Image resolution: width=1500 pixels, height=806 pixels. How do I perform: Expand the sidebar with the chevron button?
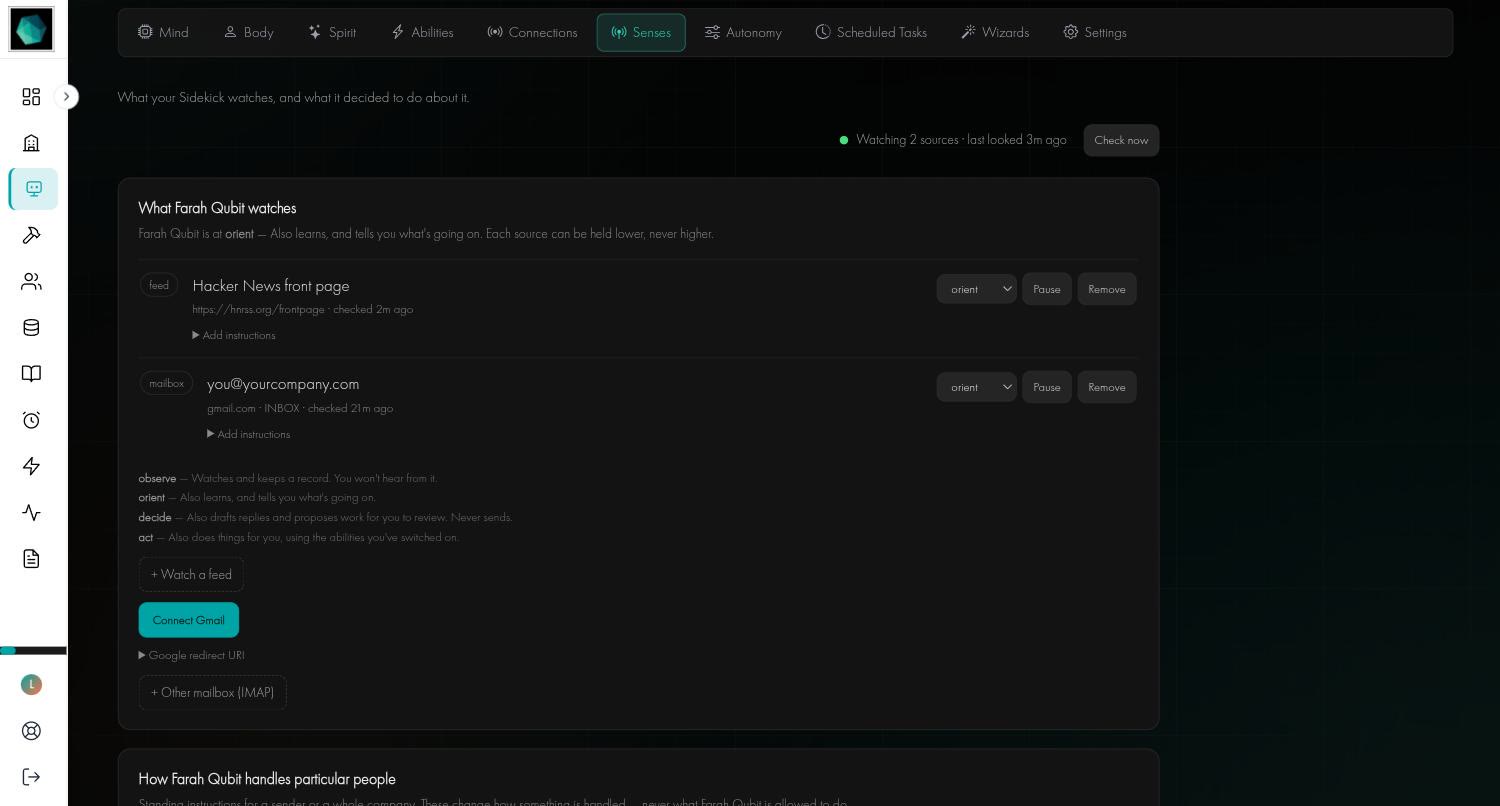[66, 97]
